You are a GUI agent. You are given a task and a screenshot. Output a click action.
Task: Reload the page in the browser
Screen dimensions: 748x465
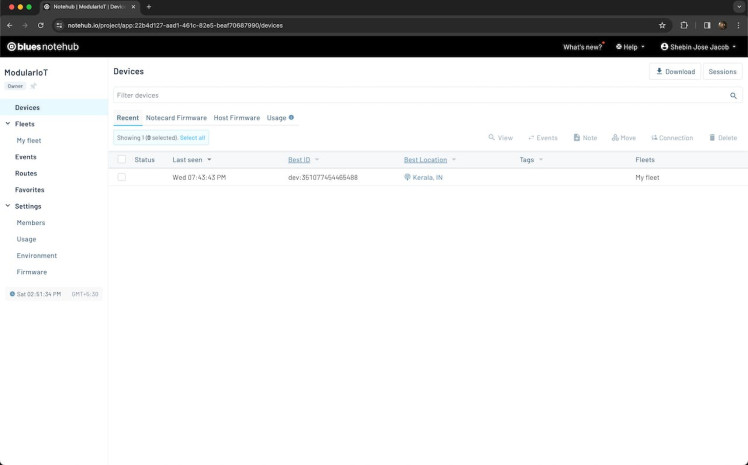(x=41, y=25)
